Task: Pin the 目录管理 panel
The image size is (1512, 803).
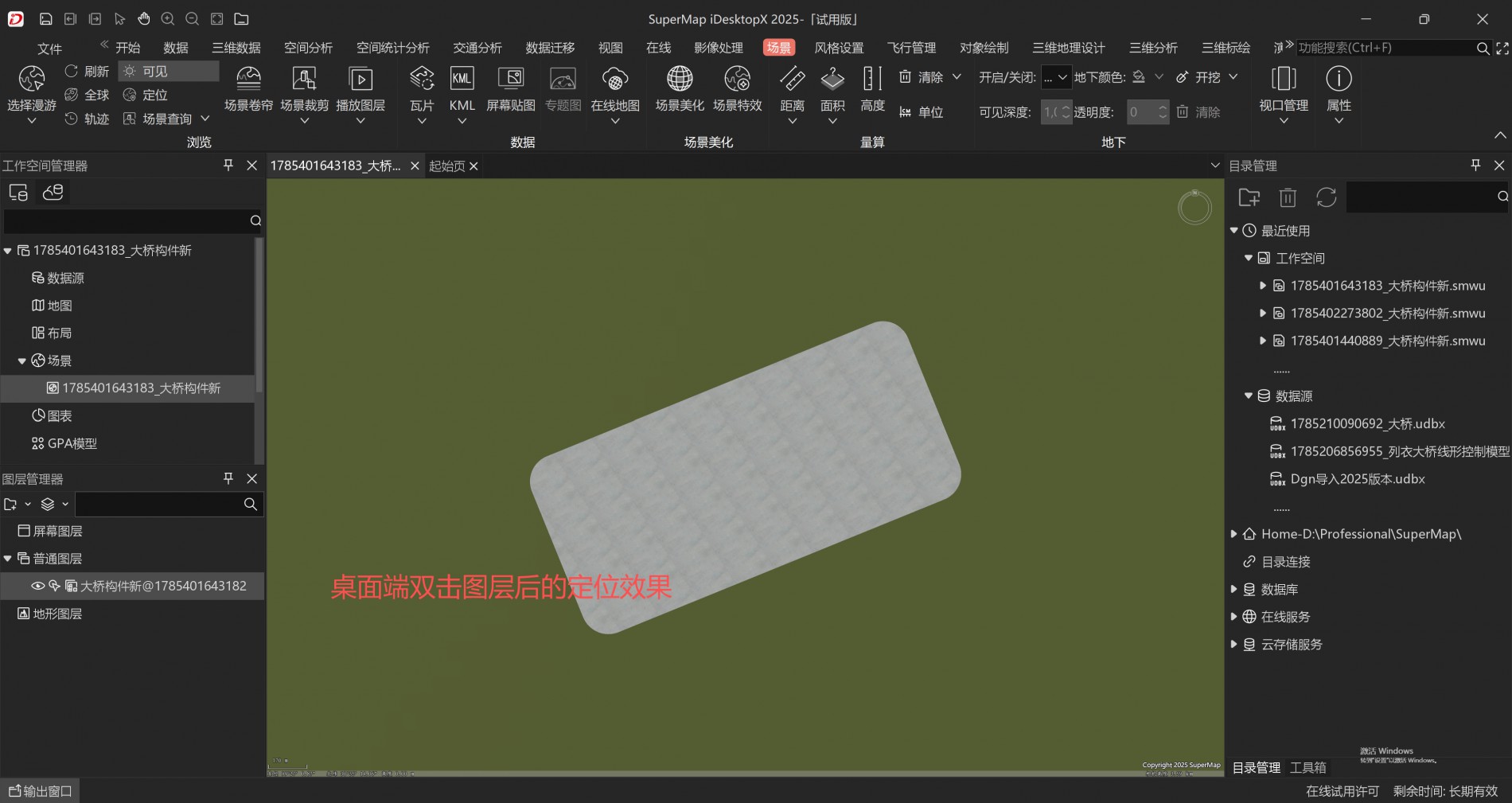Action: 1475,165
